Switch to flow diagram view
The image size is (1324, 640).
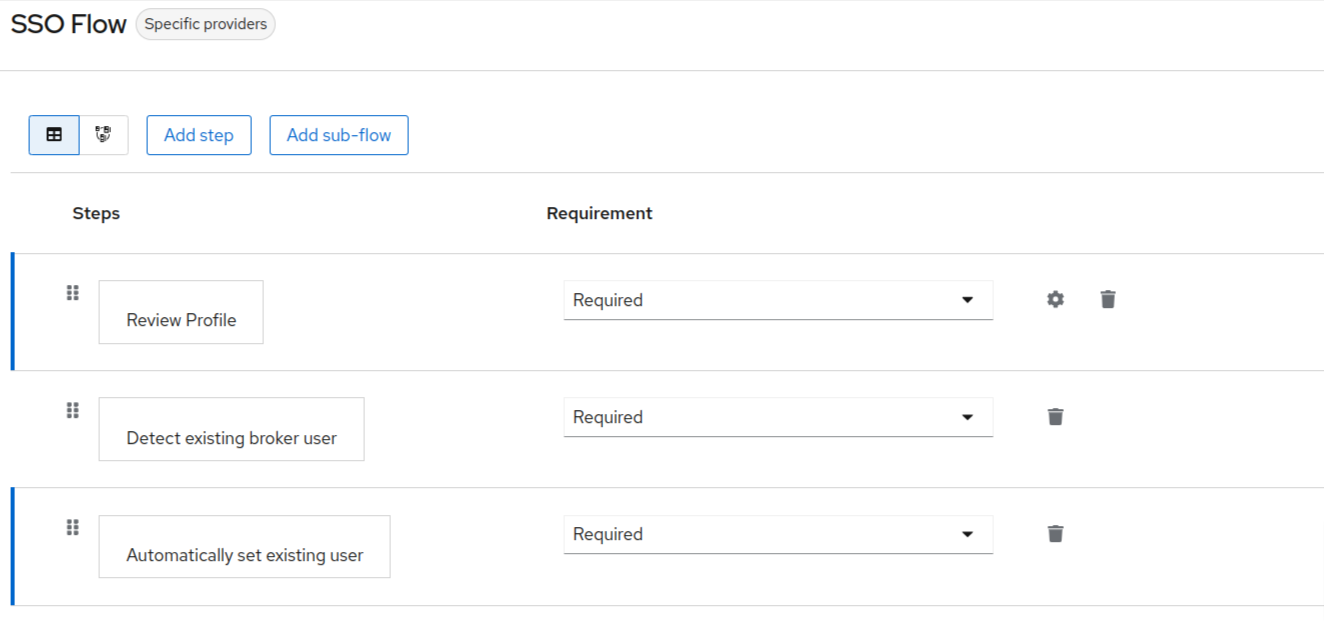click(x=103, y=135)
